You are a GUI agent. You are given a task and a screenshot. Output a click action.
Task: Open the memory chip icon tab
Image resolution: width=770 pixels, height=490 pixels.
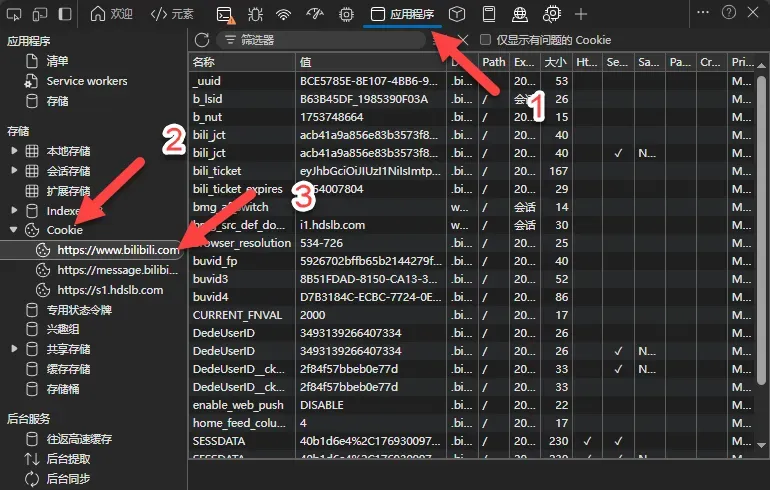click(346, 14)
